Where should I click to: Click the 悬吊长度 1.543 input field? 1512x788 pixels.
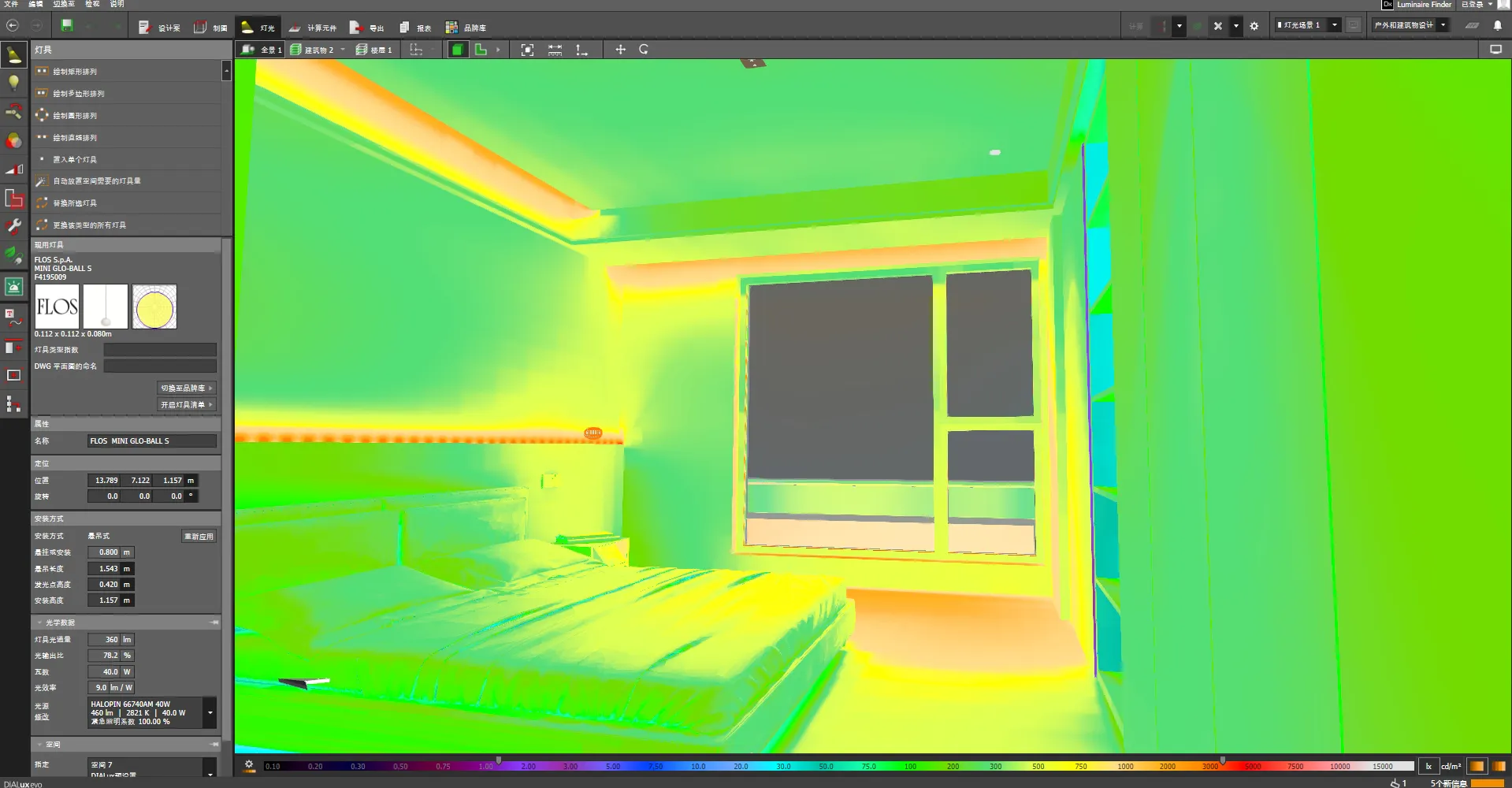[104, 569]
